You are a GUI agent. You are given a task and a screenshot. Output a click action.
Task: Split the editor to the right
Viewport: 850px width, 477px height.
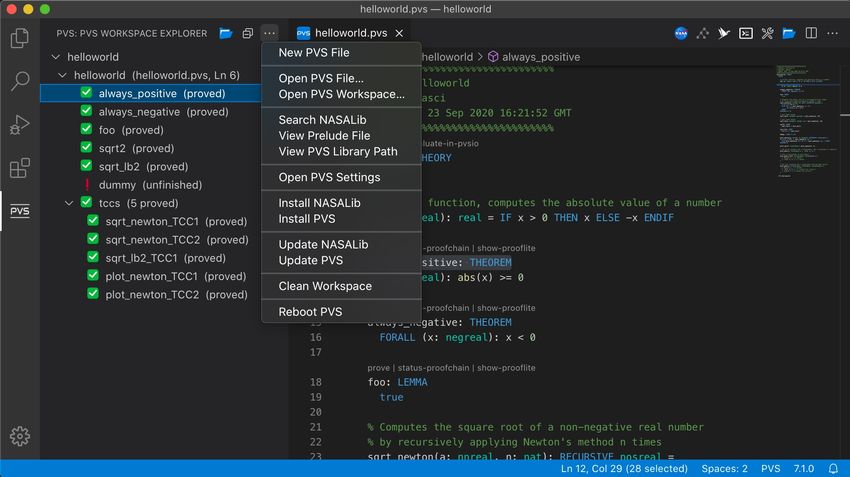[x=811, y=34]
